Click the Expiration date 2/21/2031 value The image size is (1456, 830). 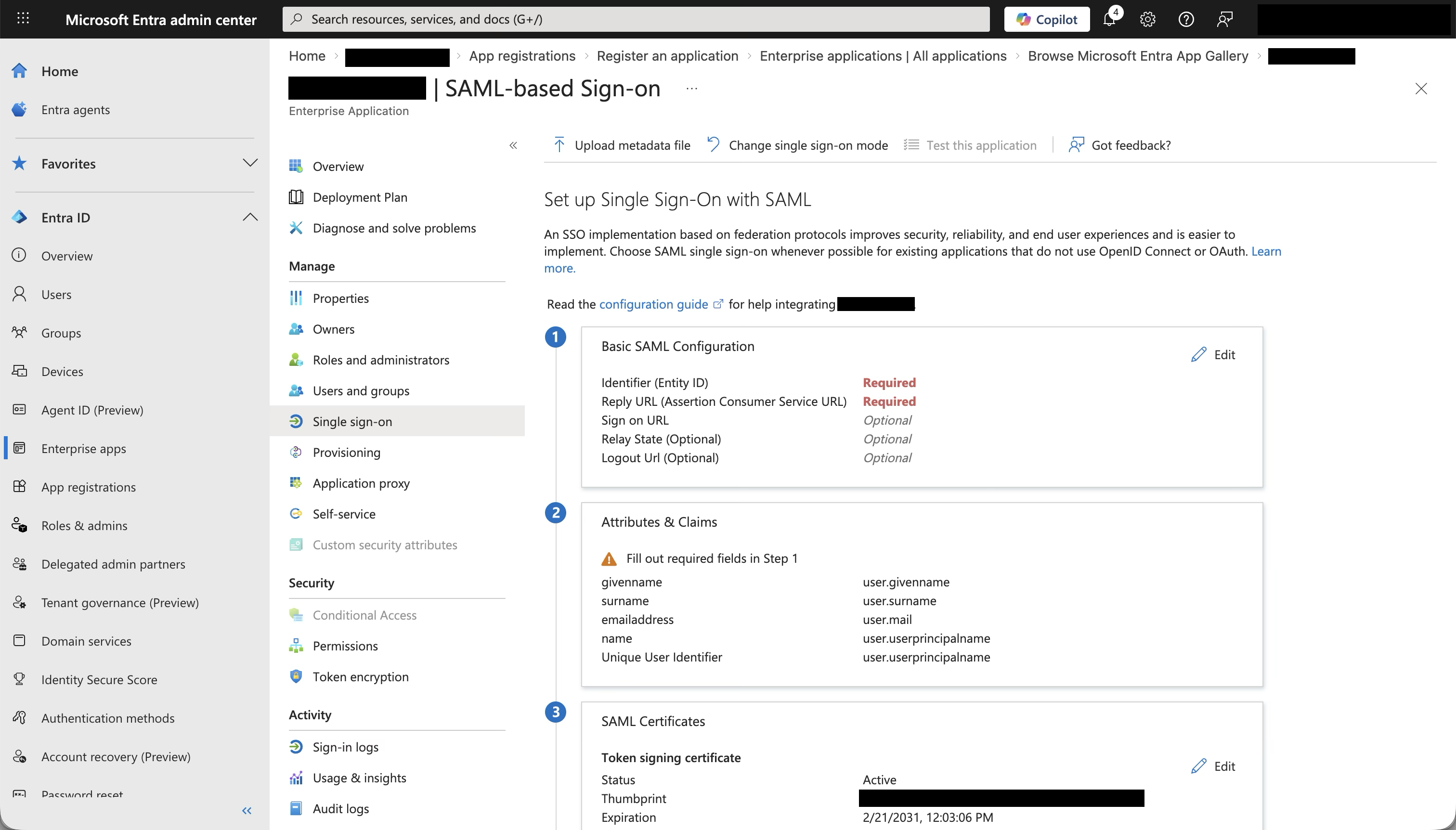[x=927, y=817]
